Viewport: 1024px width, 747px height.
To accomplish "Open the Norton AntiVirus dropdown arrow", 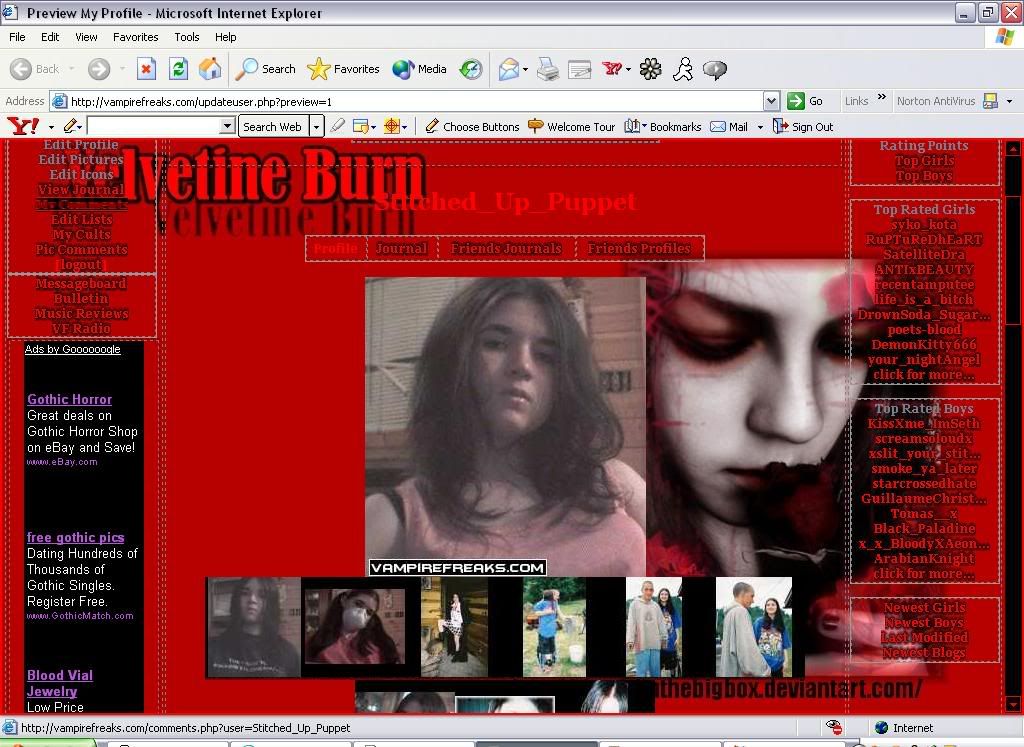I will [x=1009, y=101].
